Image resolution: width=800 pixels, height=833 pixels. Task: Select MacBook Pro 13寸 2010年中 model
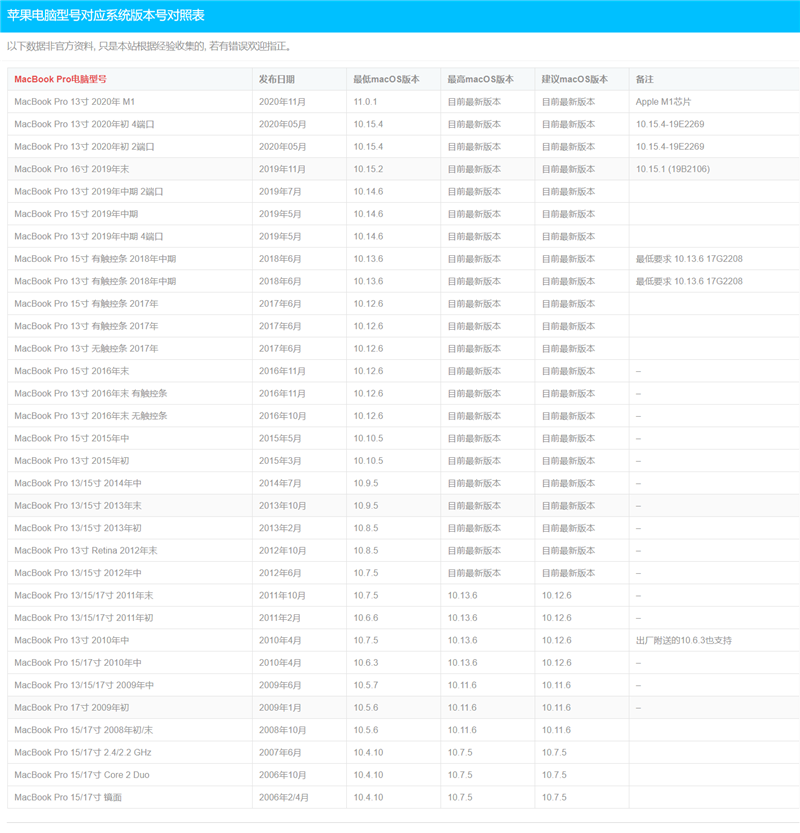pyautogui.click(x=72, y=640)
